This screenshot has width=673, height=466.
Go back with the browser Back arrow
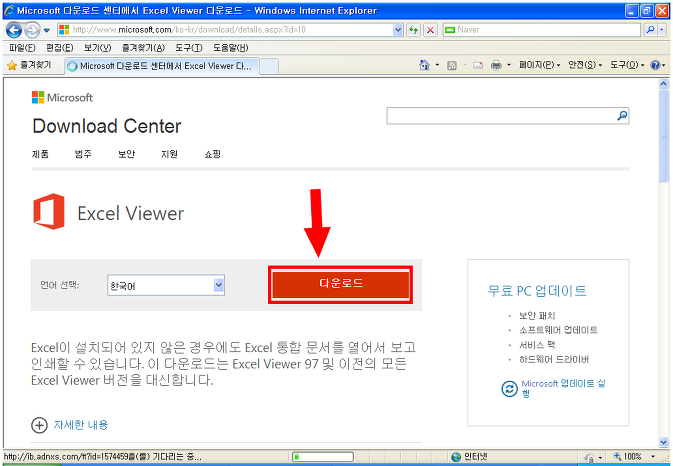(14, 30)
